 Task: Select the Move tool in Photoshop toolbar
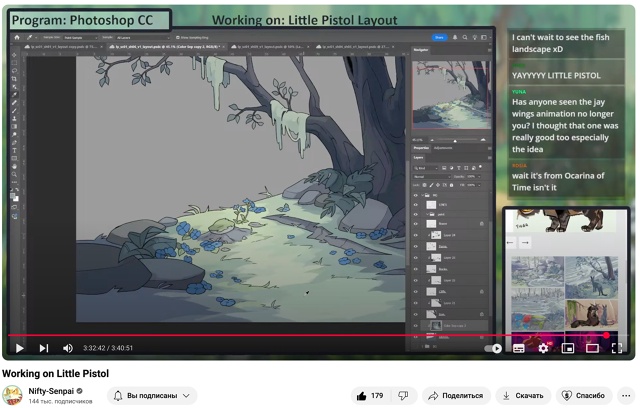click(x=15, y=55)
